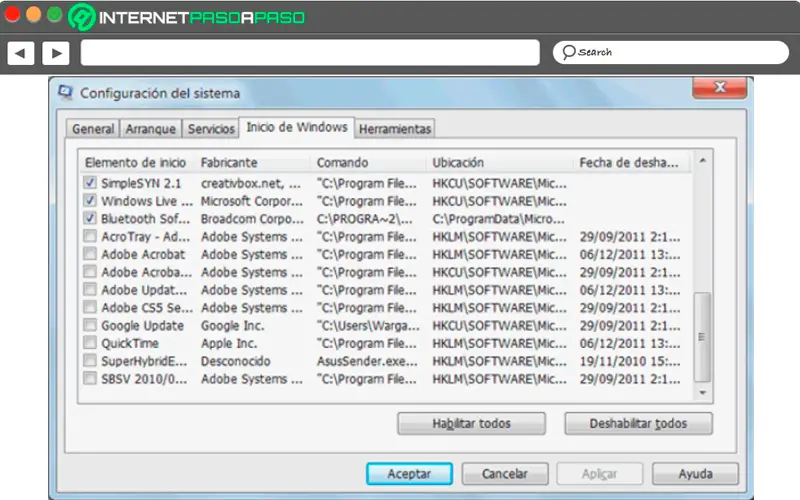Open the Herramientas tab
800x500 pixels.
[395, 129]
